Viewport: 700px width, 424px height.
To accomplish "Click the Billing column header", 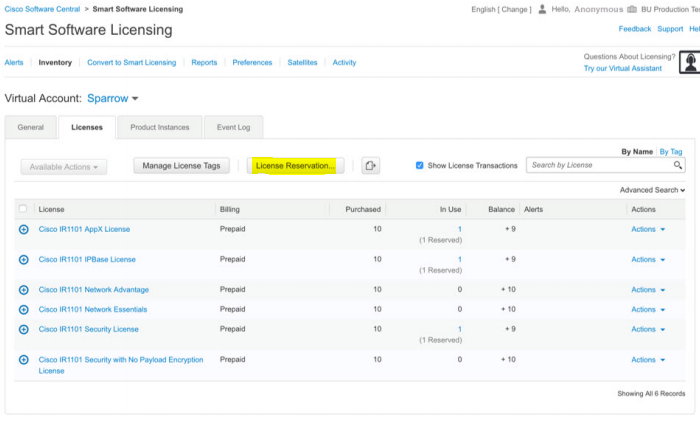I will tap(229, 209).
